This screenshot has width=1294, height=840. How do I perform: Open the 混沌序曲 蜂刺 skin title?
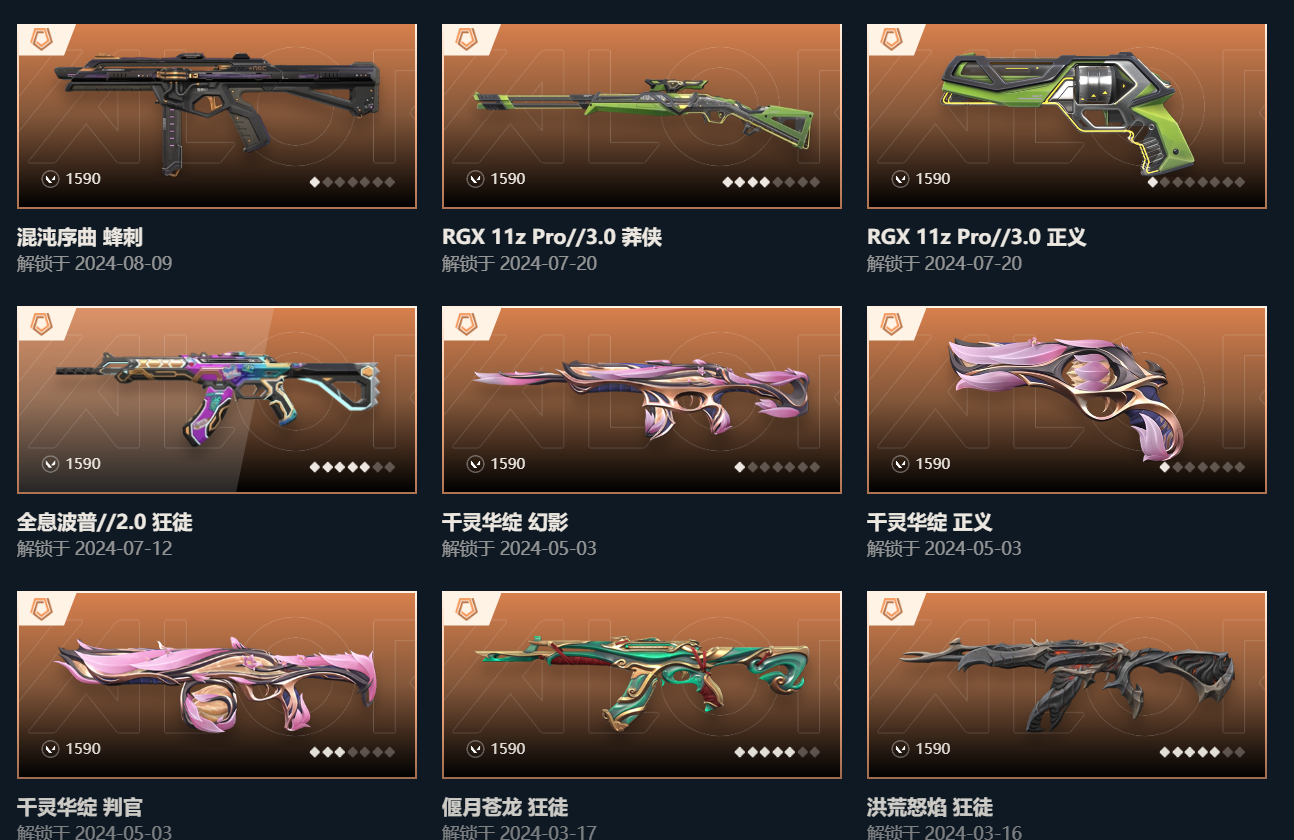[x=80, y=237]
